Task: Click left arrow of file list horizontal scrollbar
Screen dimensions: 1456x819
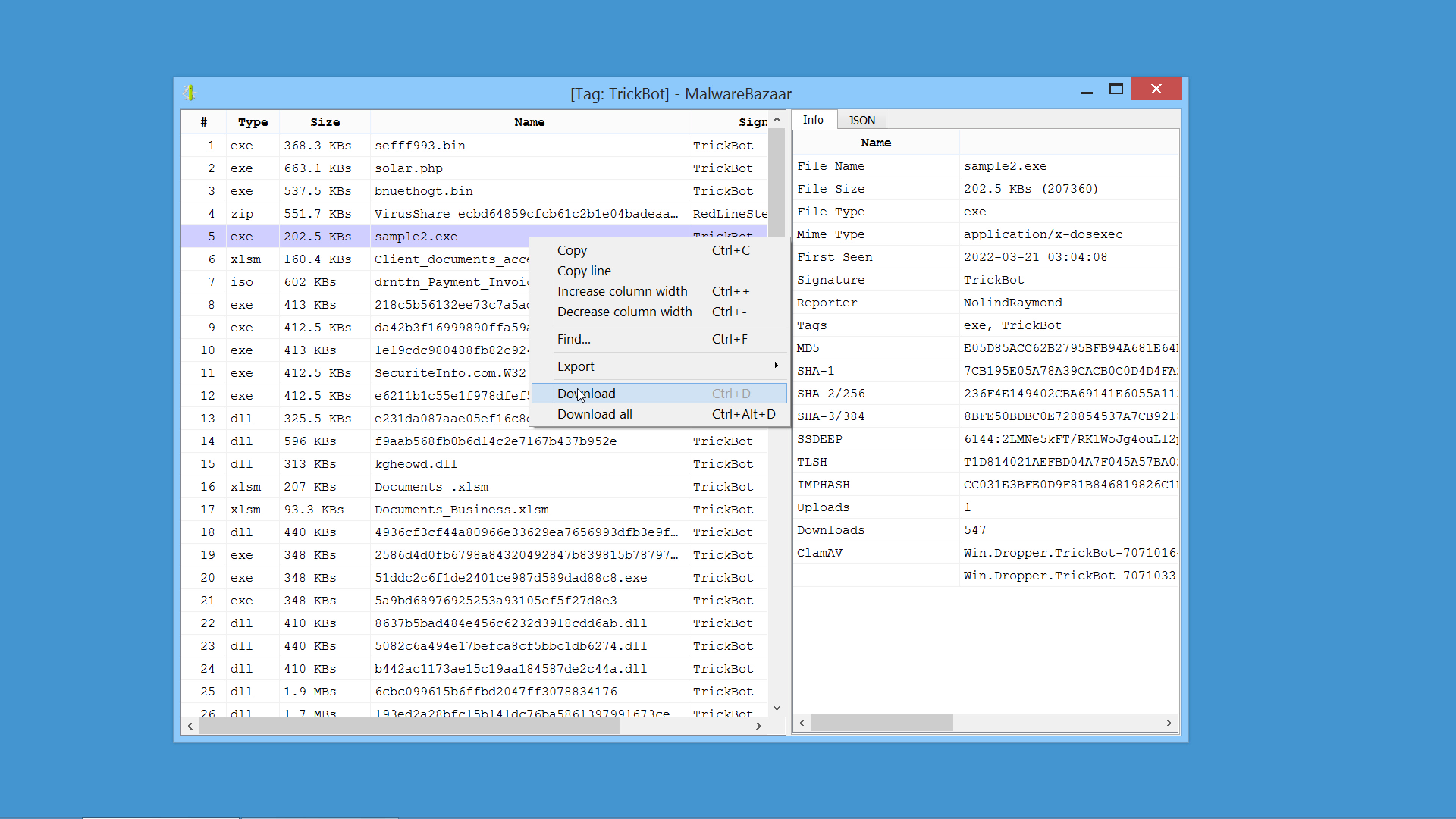Action: (190, 726)
